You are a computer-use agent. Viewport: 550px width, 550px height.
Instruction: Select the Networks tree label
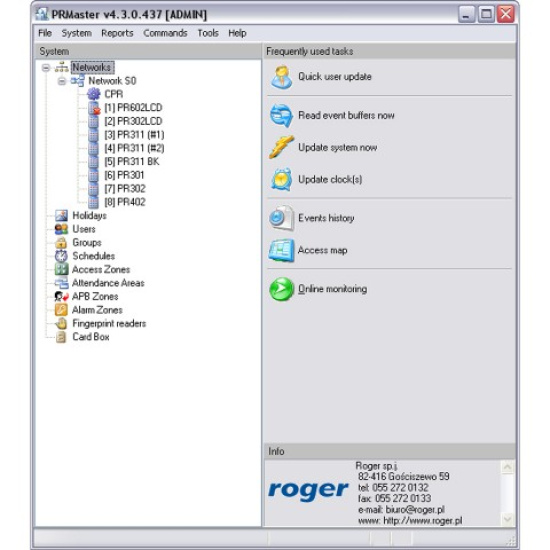coord(92,67)
